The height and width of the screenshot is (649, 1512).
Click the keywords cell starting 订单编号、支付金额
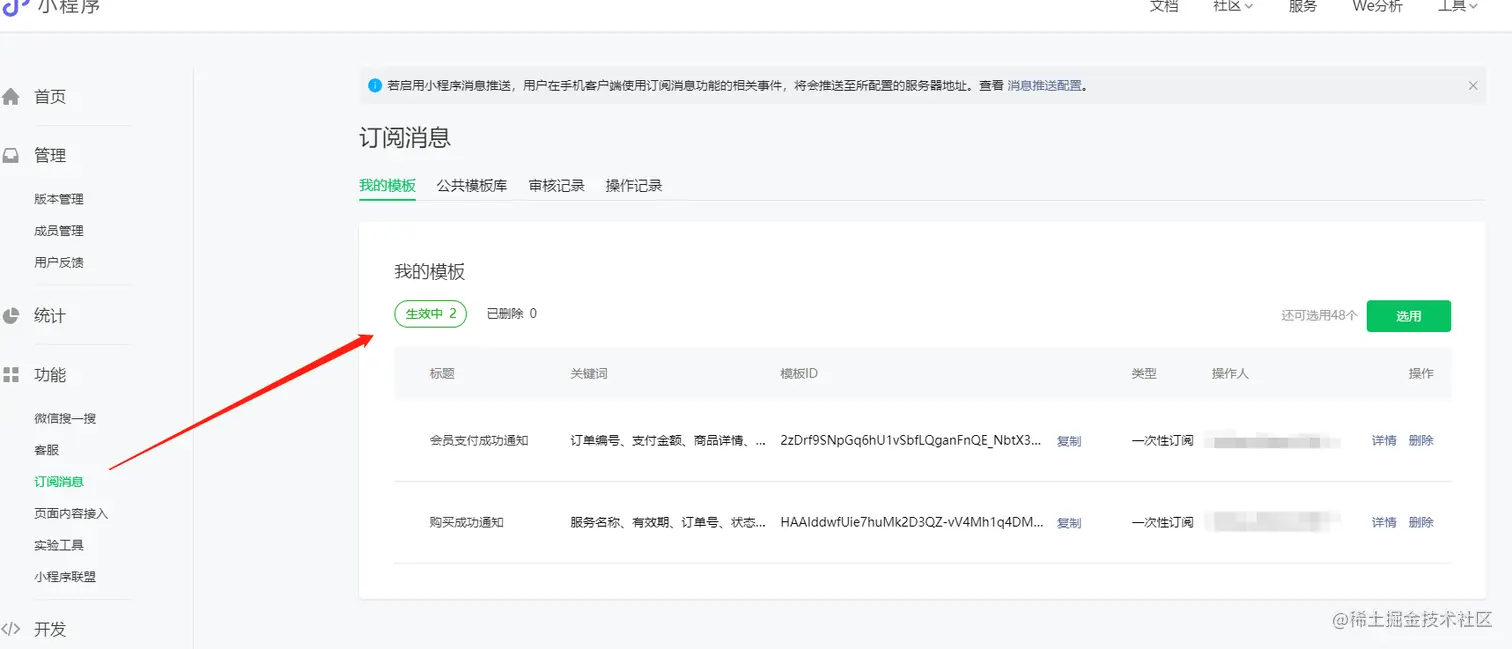[668, 441]
